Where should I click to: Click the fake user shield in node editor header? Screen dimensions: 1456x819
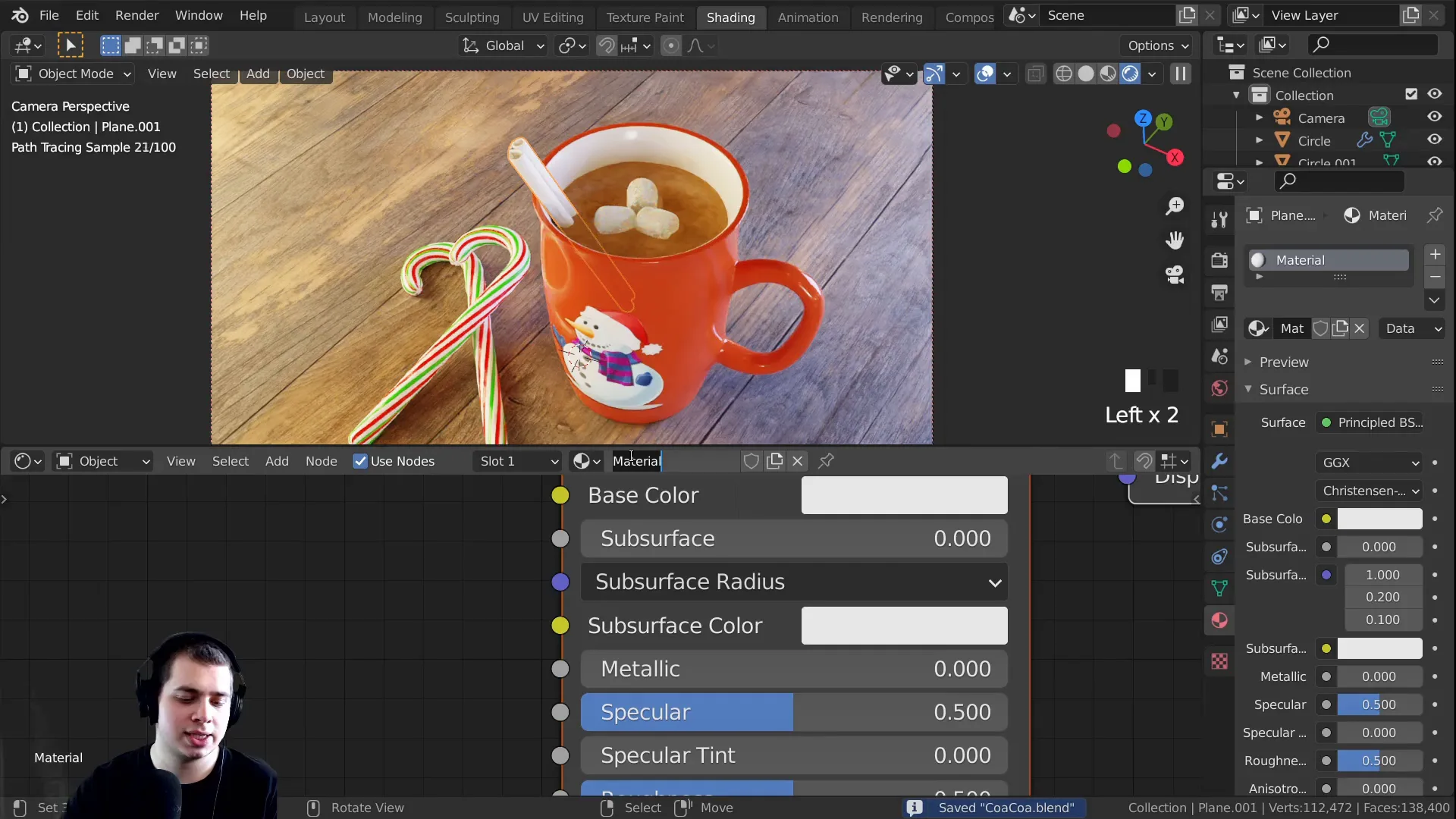point(751,461)
